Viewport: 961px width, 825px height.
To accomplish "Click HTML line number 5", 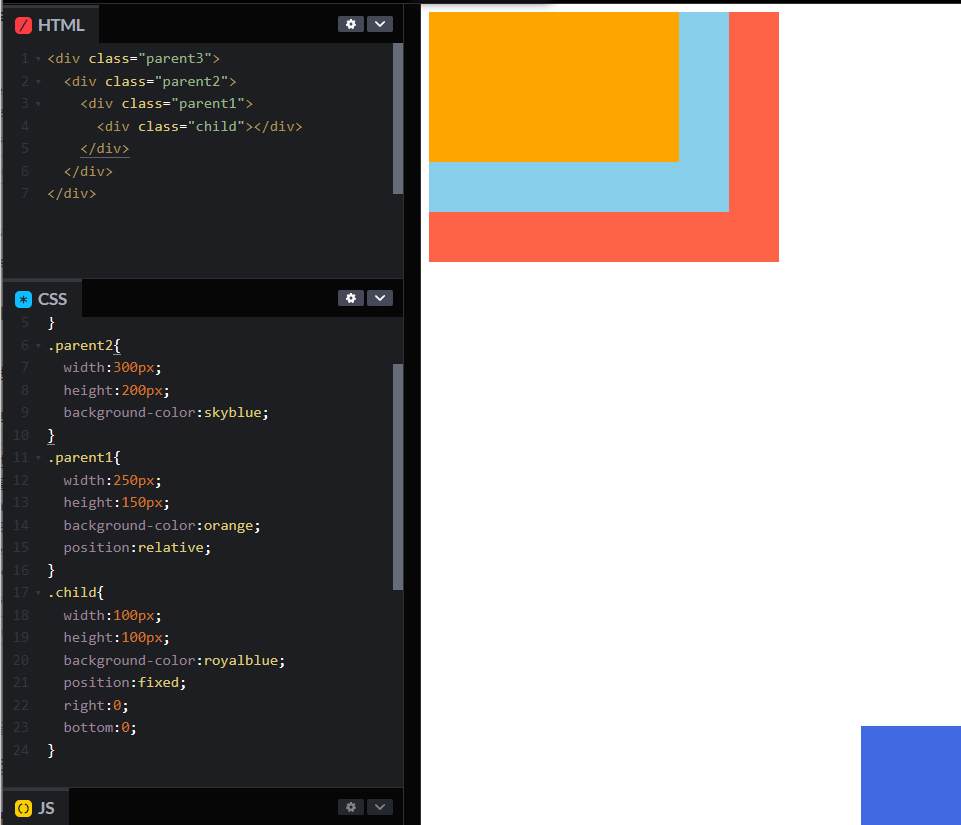I will click(x=25, y=148).
